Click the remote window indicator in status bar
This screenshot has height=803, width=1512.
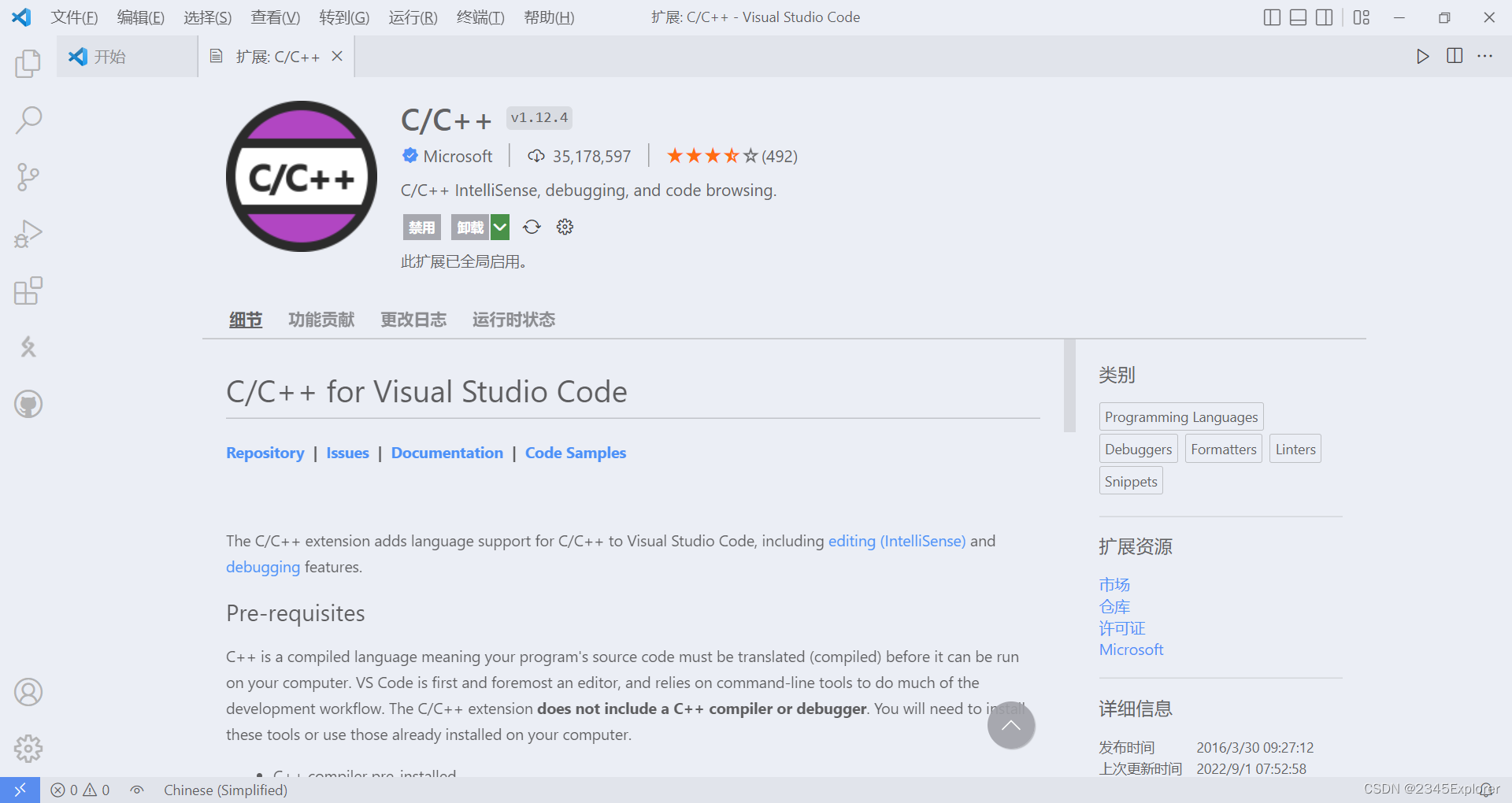click(x=20, y=790)
